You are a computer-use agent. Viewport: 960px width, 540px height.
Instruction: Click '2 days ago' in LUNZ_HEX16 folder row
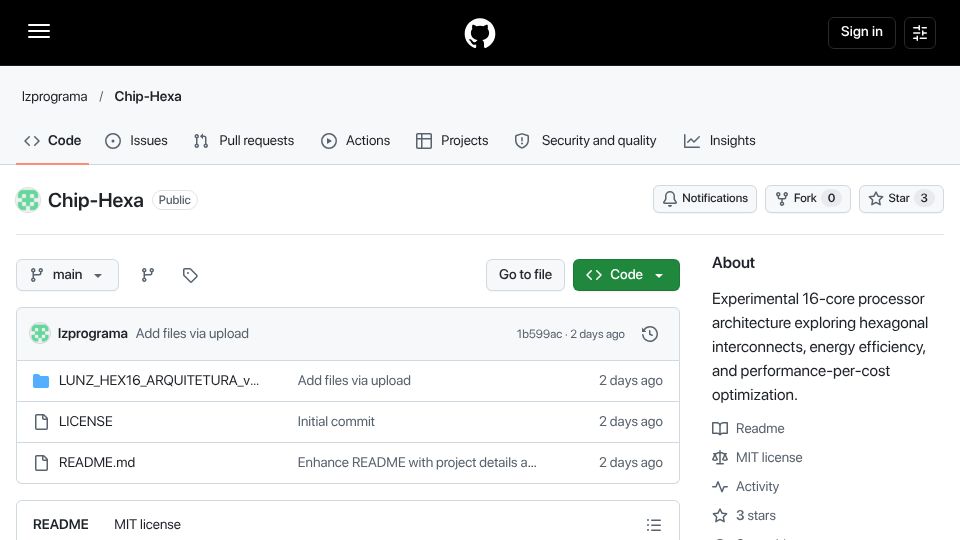click(631, 381)
